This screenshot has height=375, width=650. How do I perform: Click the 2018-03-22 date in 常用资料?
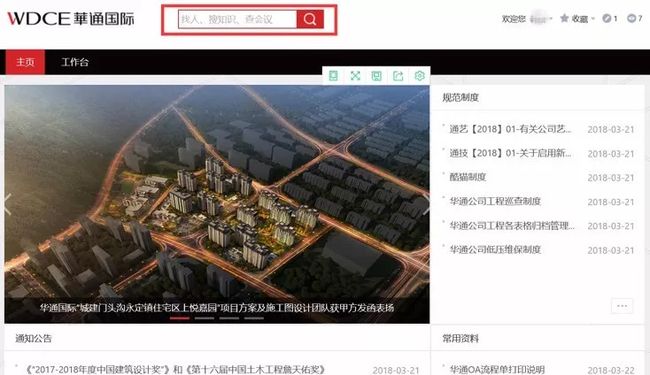tap(611, 370)
